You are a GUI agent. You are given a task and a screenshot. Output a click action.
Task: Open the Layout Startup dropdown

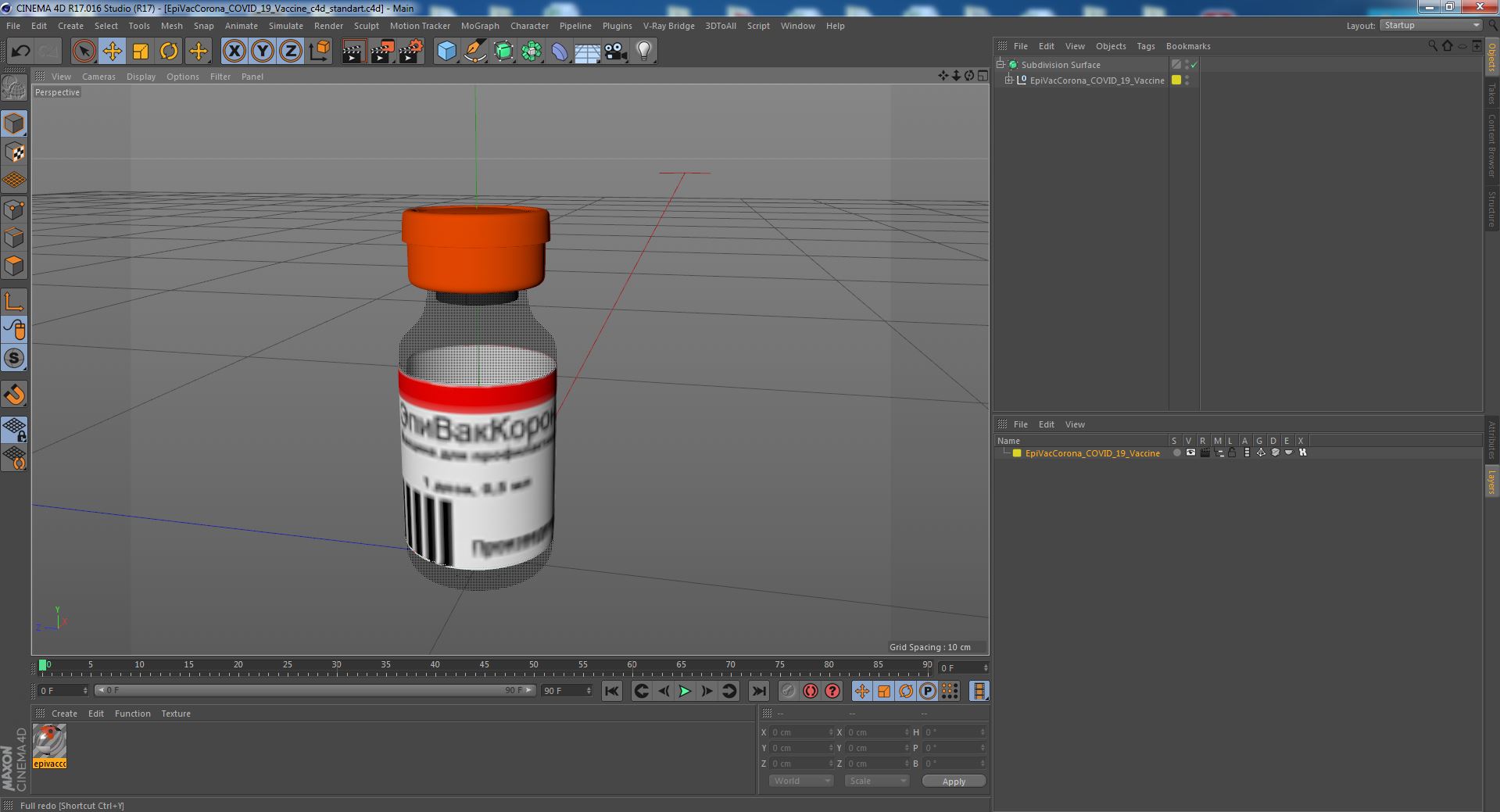(x=1430, y=25)
